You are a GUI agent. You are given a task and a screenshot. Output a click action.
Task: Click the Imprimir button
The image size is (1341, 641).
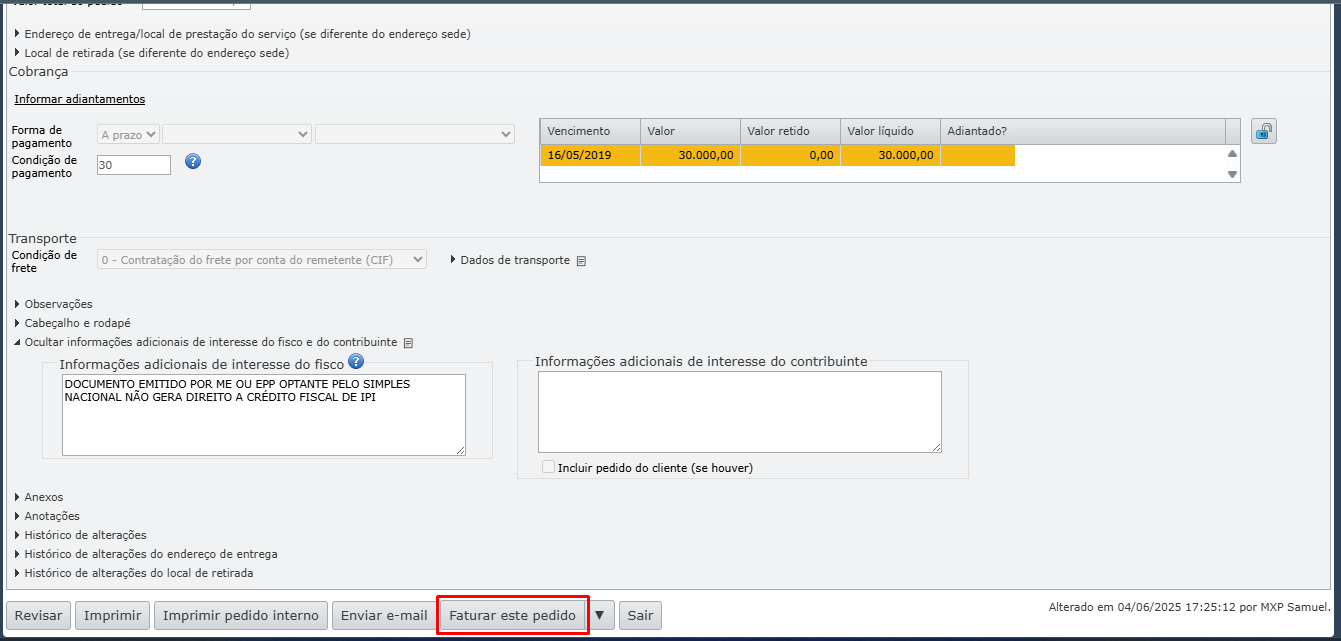coord(112,615)
